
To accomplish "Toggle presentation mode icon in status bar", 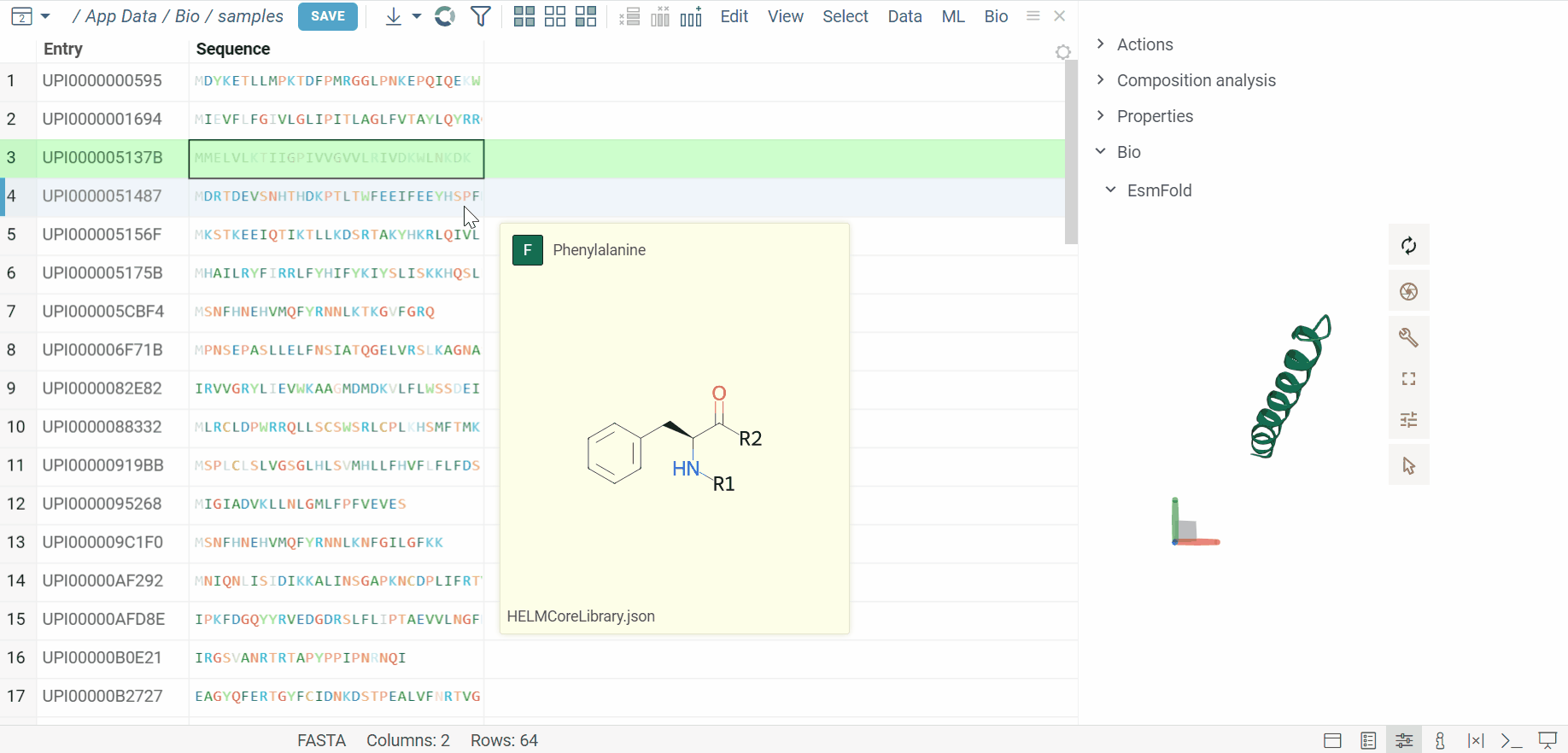I will pyautogui.click(x=1548, y=740).
